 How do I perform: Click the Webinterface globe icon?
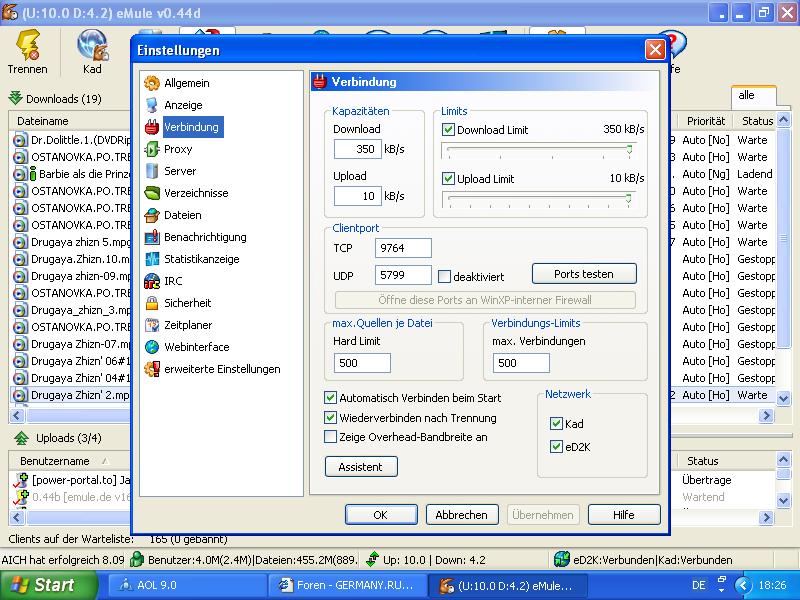(x=152, y=347)
